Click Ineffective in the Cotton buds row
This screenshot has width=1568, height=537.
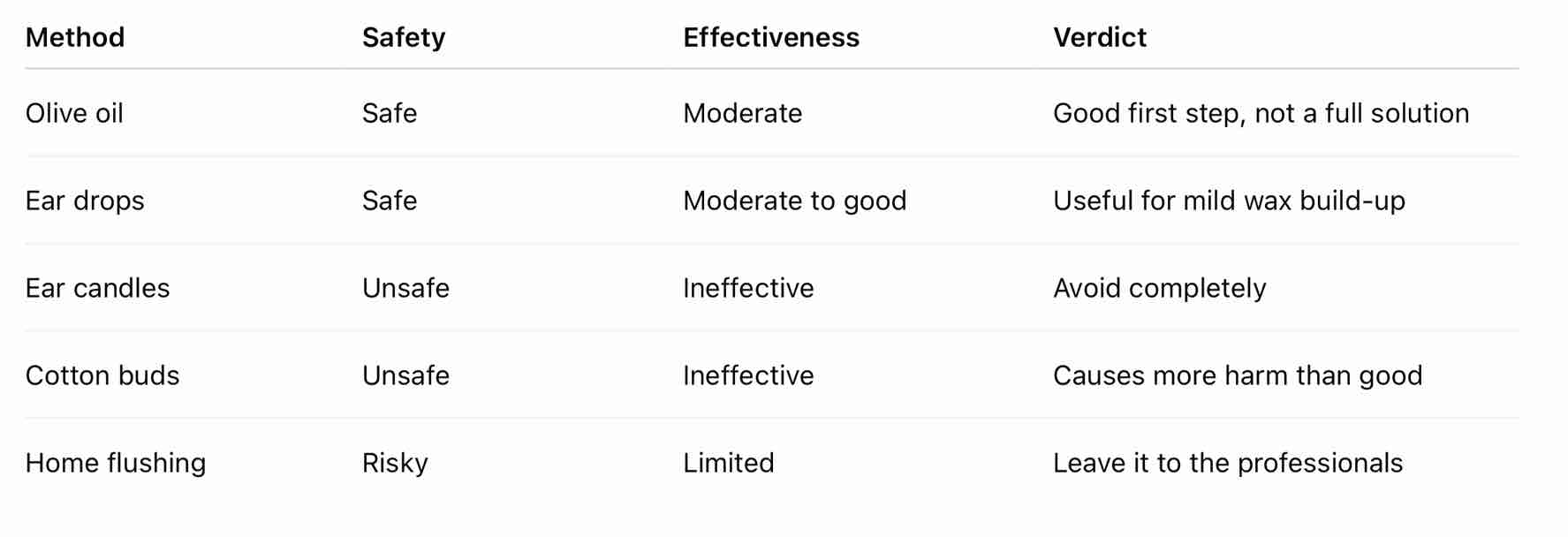click(x=748, y=375)
